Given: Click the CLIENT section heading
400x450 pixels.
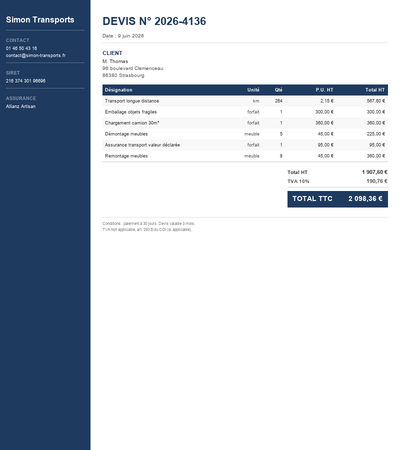Looking at the screenshot, I should tap(112, 53).
